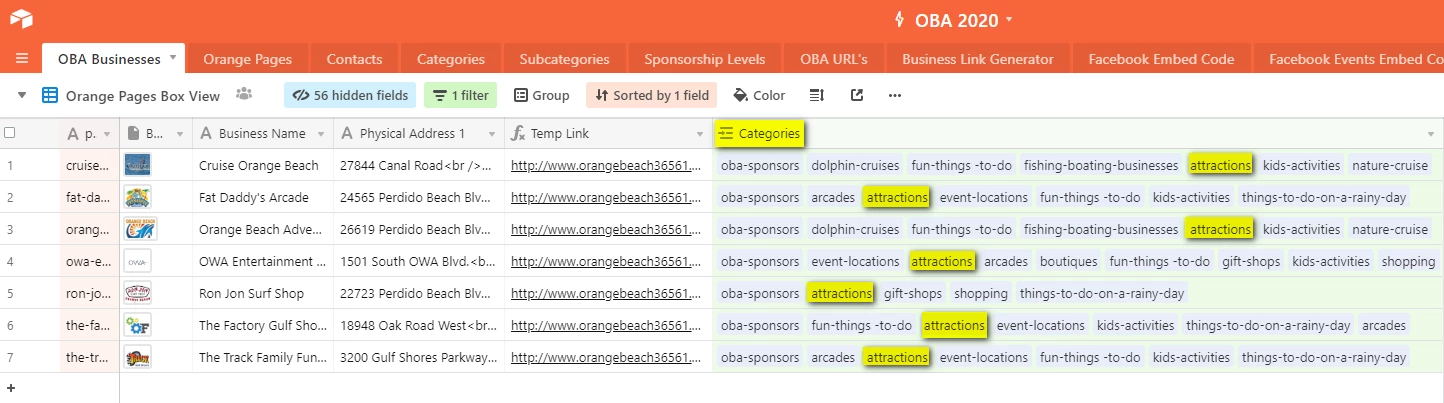Open the hamburger tables list menu

(x=22, y=59)
